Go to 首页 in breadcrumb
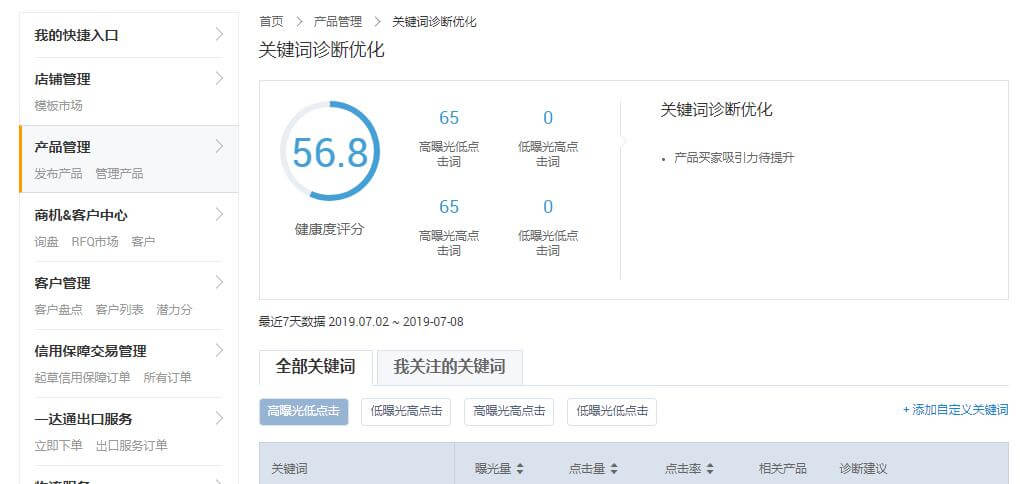 tap(270, 21)
